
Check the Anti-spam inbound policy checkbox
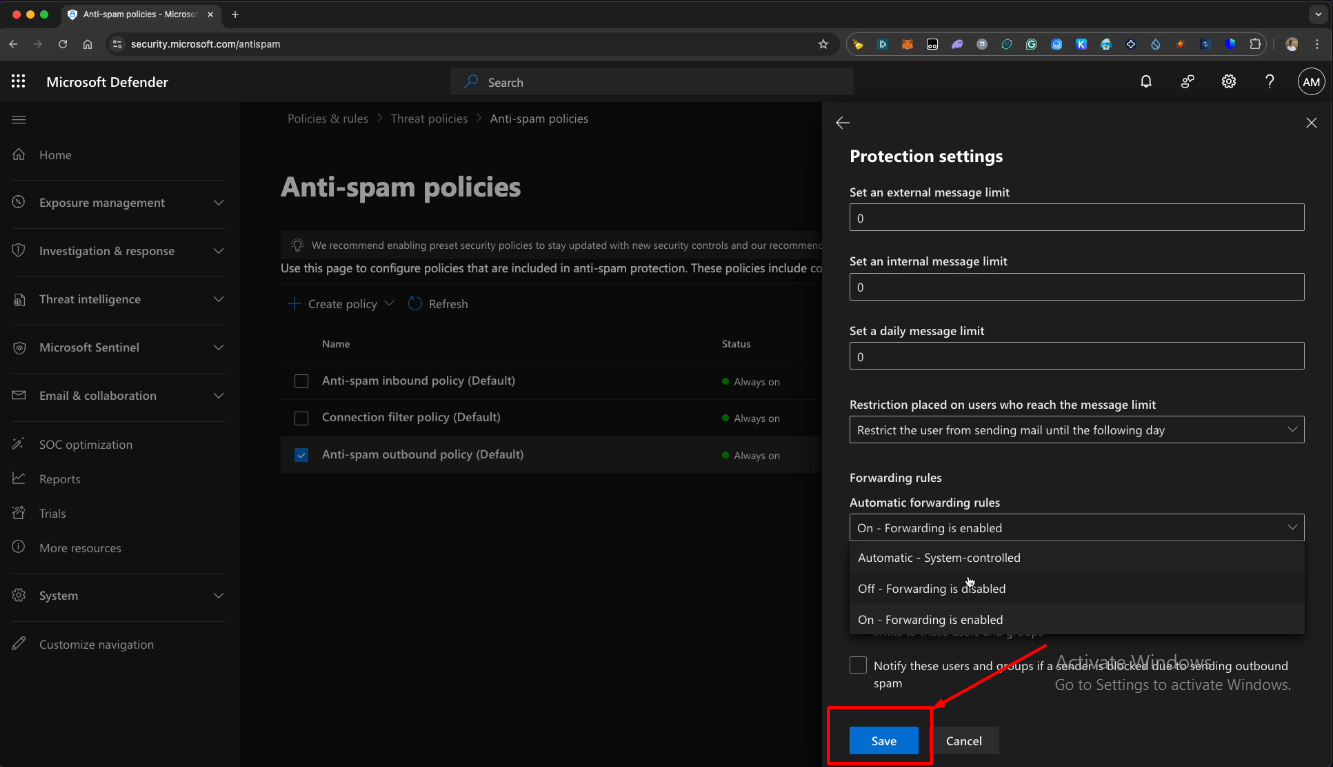pyautogui.click(x=301, y=381)
